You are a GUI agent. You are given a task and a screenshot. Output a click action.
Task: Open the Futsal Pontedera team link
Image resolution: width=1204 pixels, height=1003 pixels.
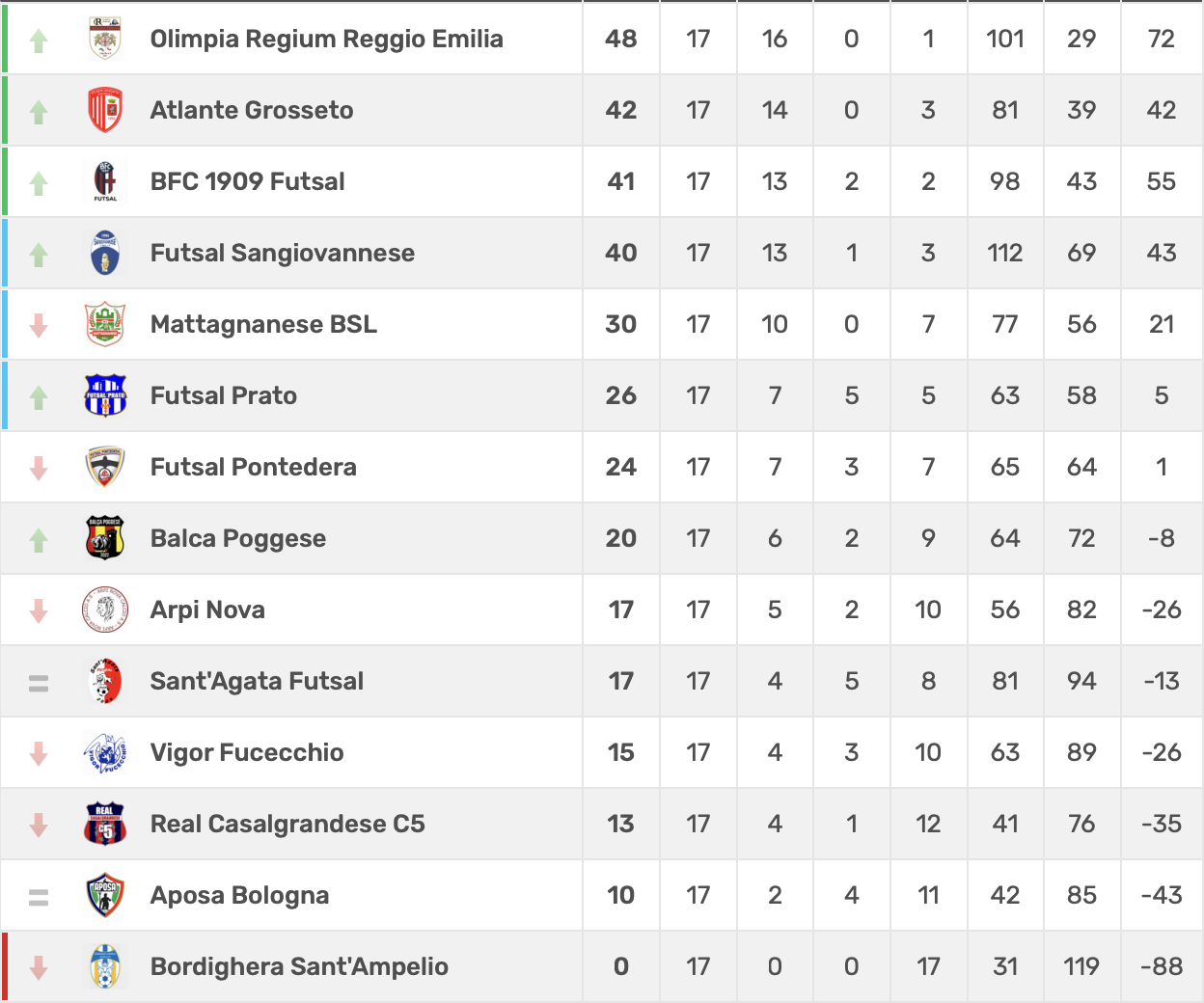[253, 467]
